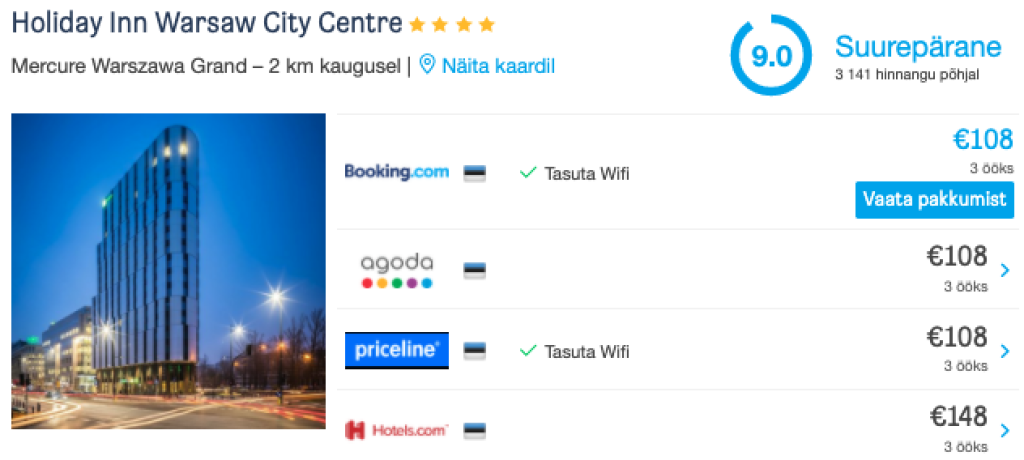Click the Hotels.com logo
This screenshot has height=460, width=1024.
coord(396,430)
